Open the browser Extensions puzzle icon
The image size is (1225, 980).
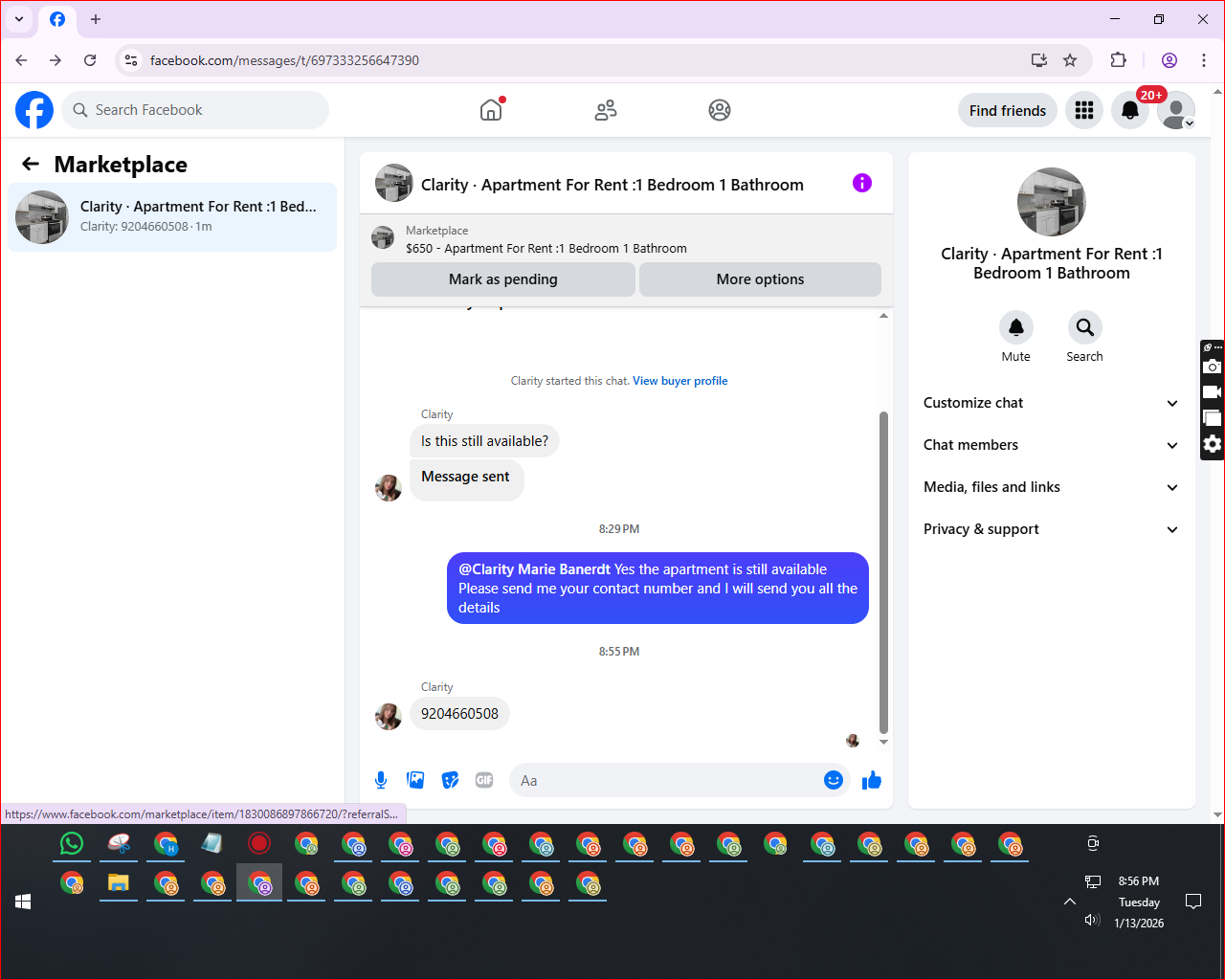[1118, 60]
